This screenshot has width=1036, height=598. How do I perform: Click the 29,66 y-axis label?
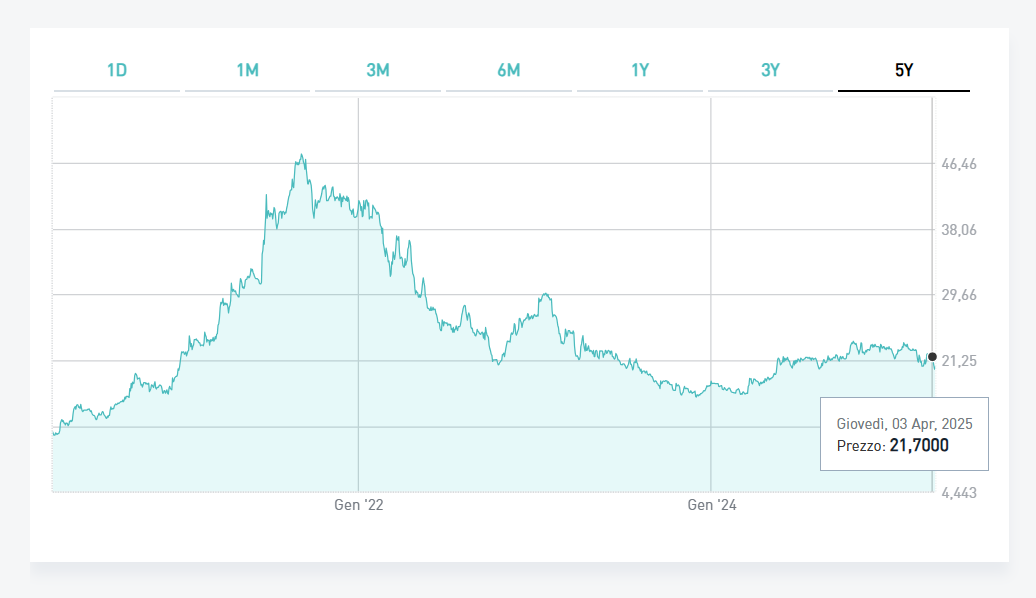click(959, 295)
